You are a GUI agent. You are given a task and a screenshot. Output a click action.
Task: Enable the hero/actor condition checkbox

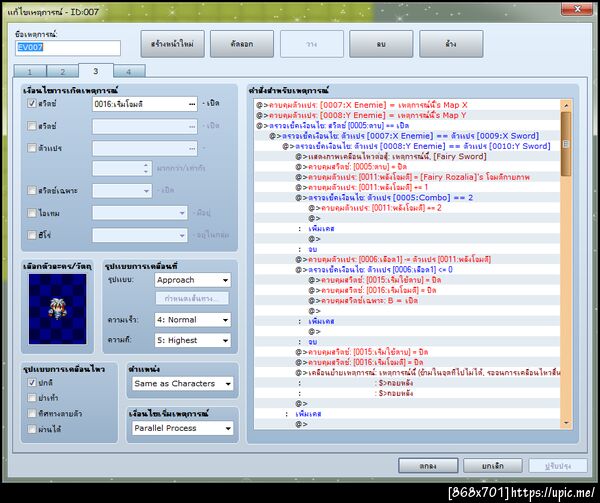(x=32, y=235)
